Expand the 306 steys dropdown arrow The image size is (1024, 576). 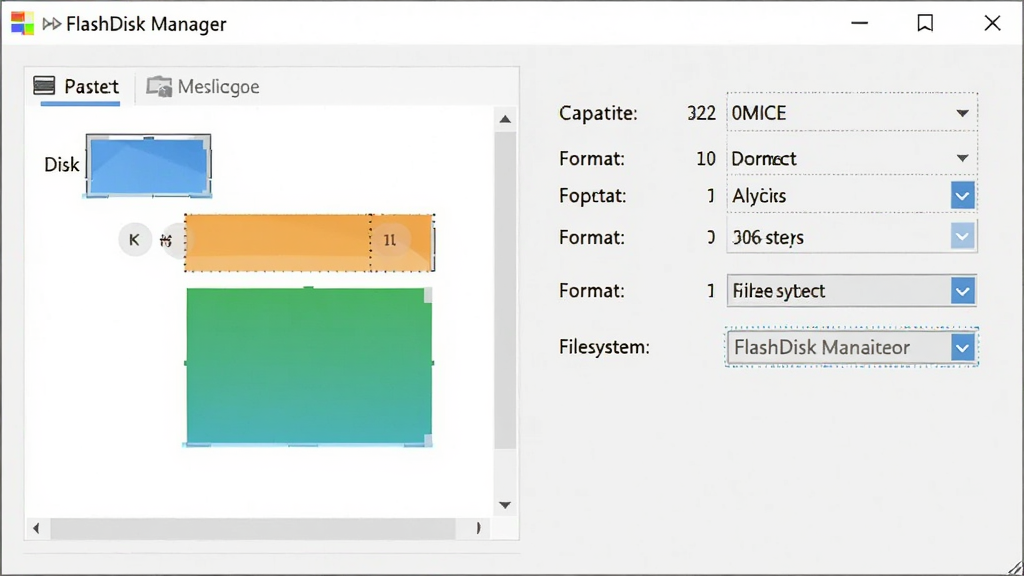pos(963,236)
